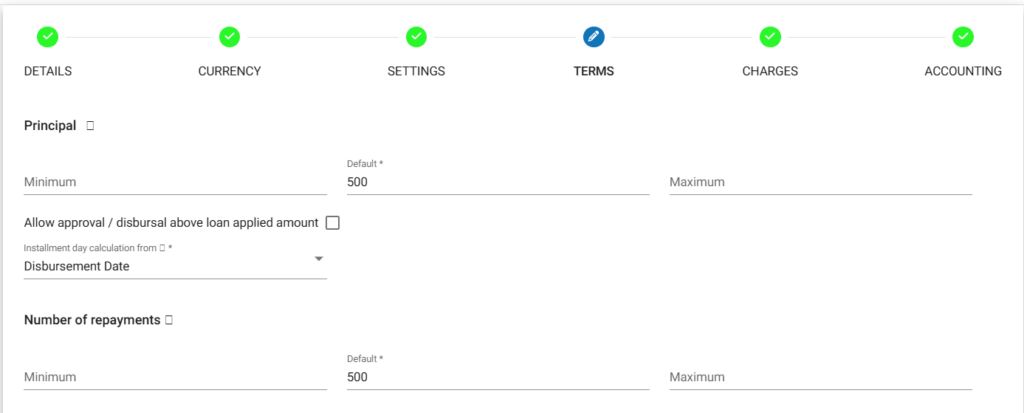This screenshot has height=413, width=1024.
Task: Click info icon next to Number of repayments
Action: (168, 320)
